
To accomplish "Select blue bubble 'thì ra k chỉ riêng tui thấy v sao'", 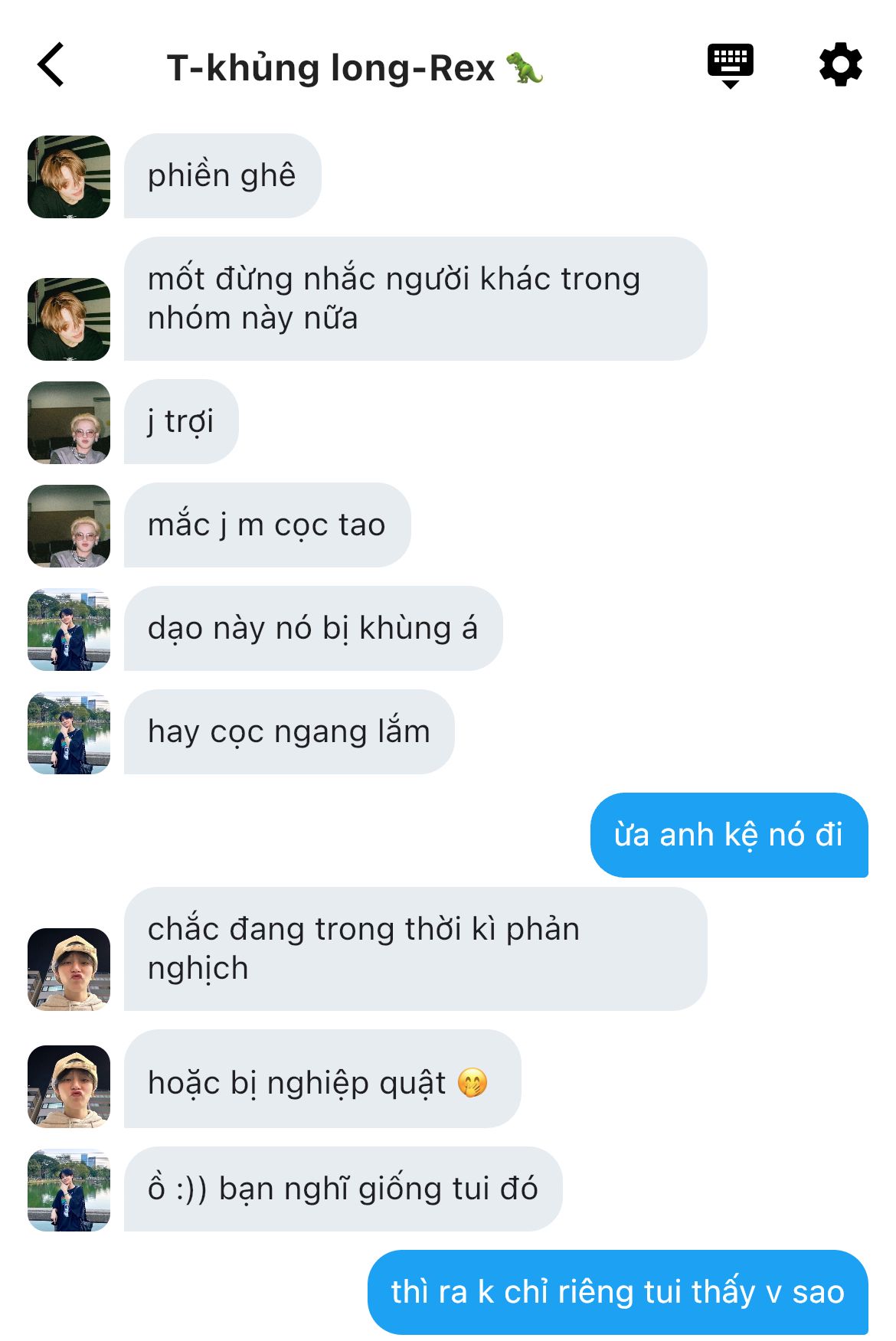I will [x=618, y=1293].
